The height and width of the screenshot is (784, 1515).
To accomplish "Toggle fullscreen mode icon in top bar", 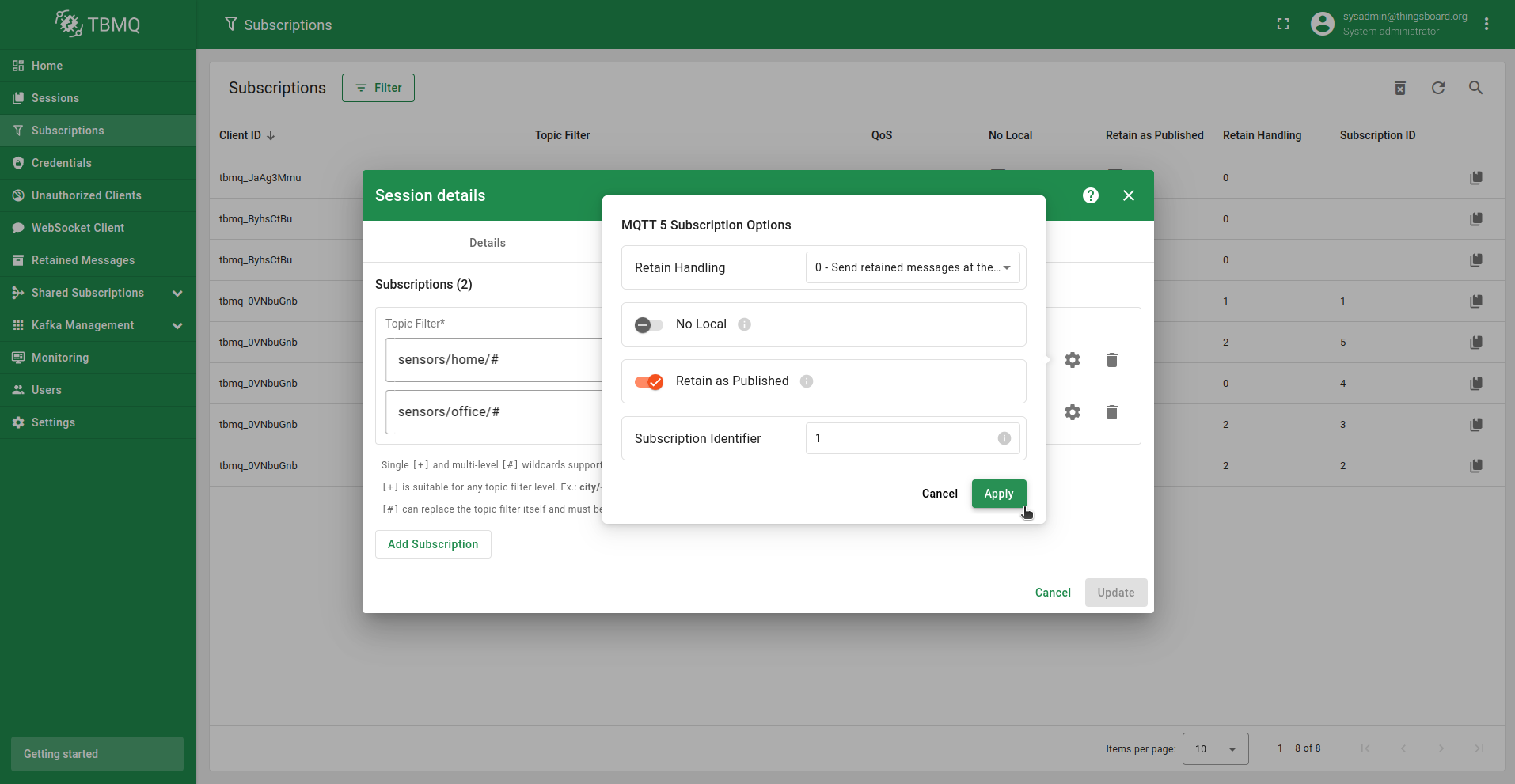I will [x=1283, y=25].
